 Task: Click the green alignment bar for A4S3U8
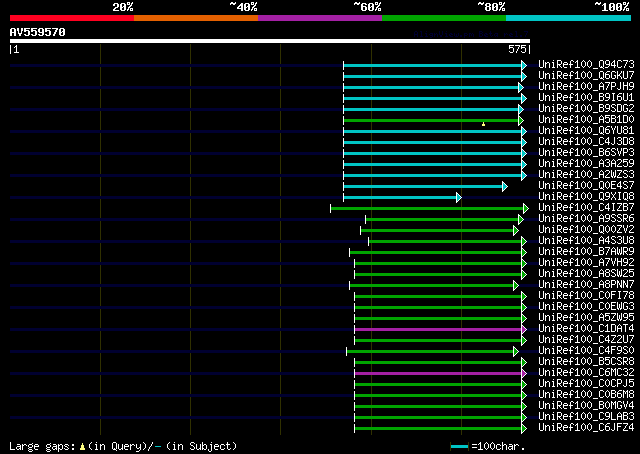pyautogui.click(x=445, y=242)
